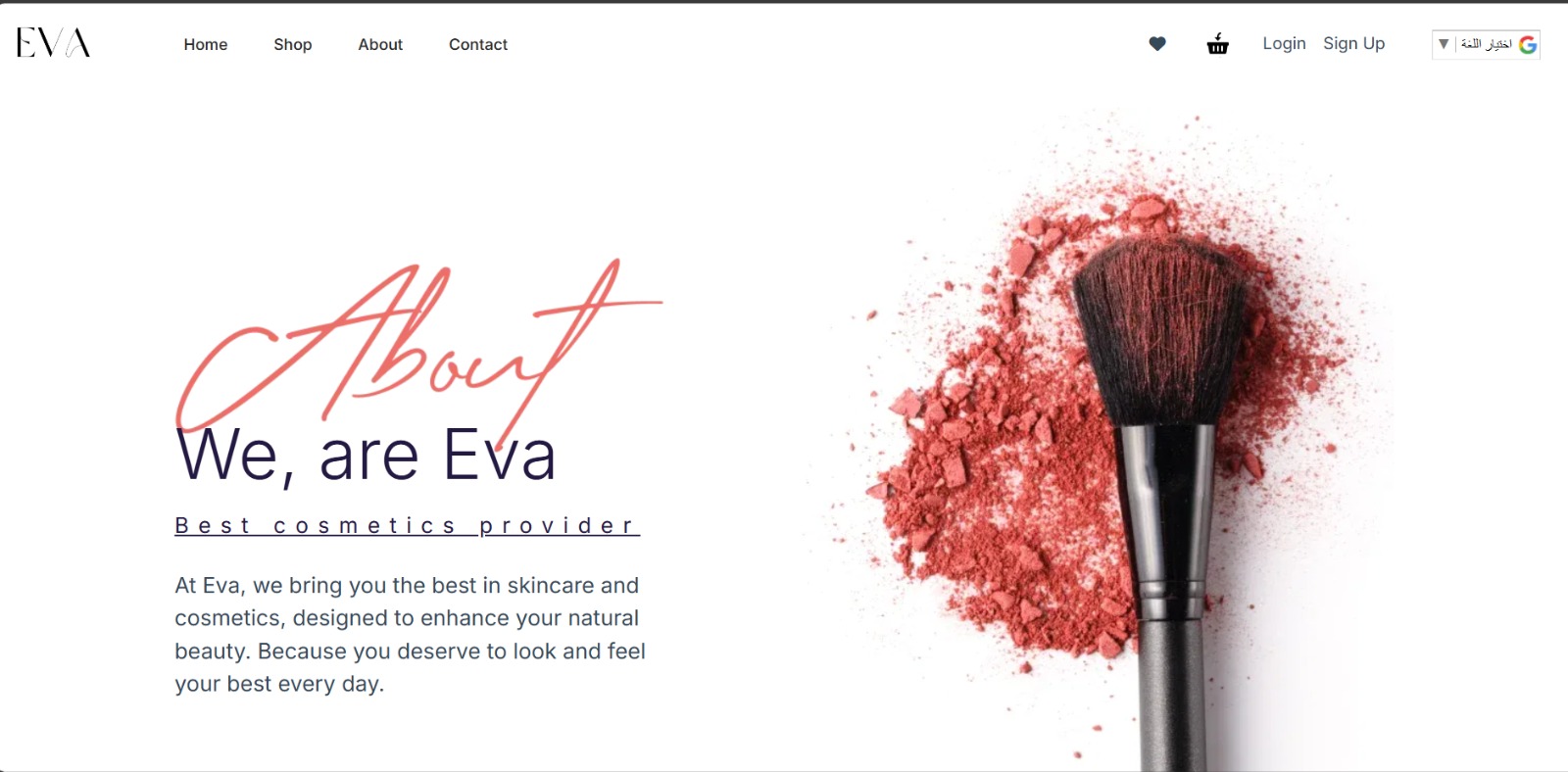Open the Shop menu item

click(x=293, y=44)
